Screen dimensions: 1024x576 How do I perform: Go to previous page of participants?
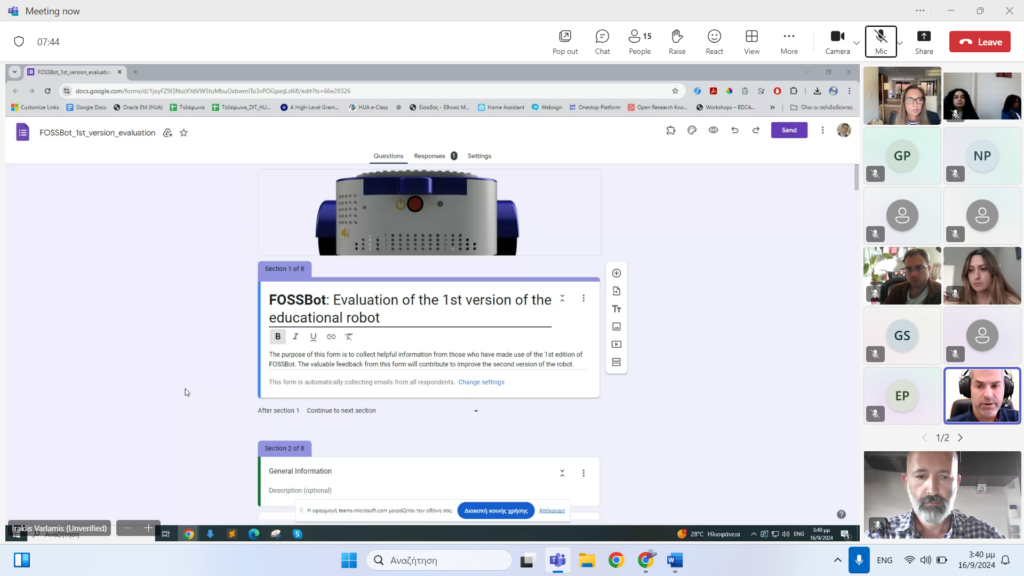point(924,438)
